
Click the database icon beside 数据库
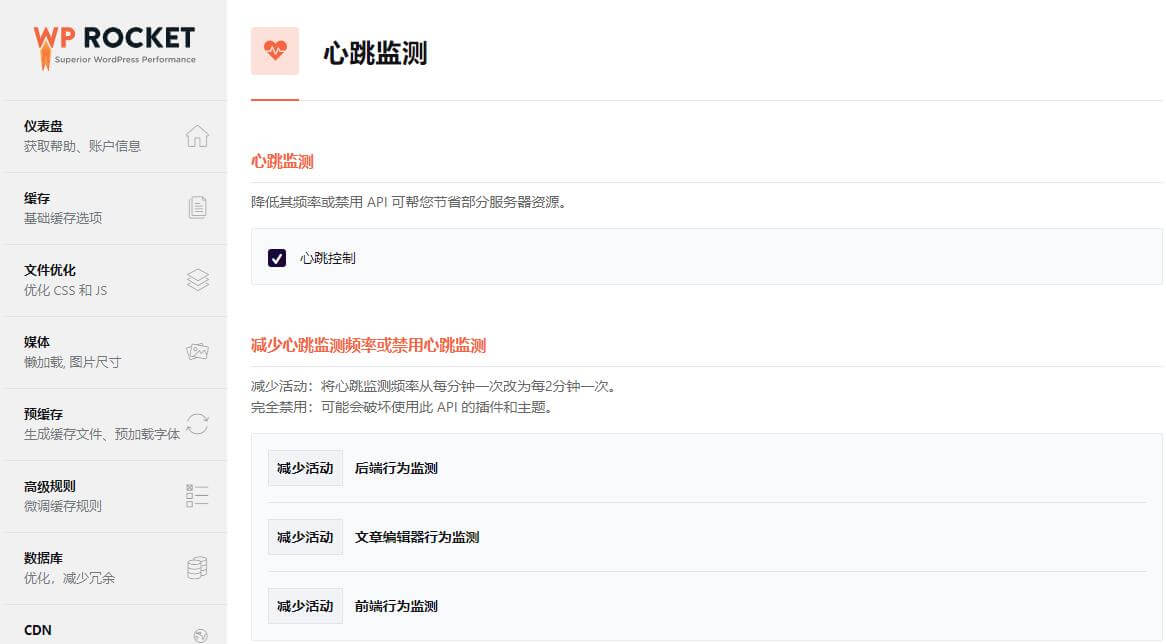[198, 568]
